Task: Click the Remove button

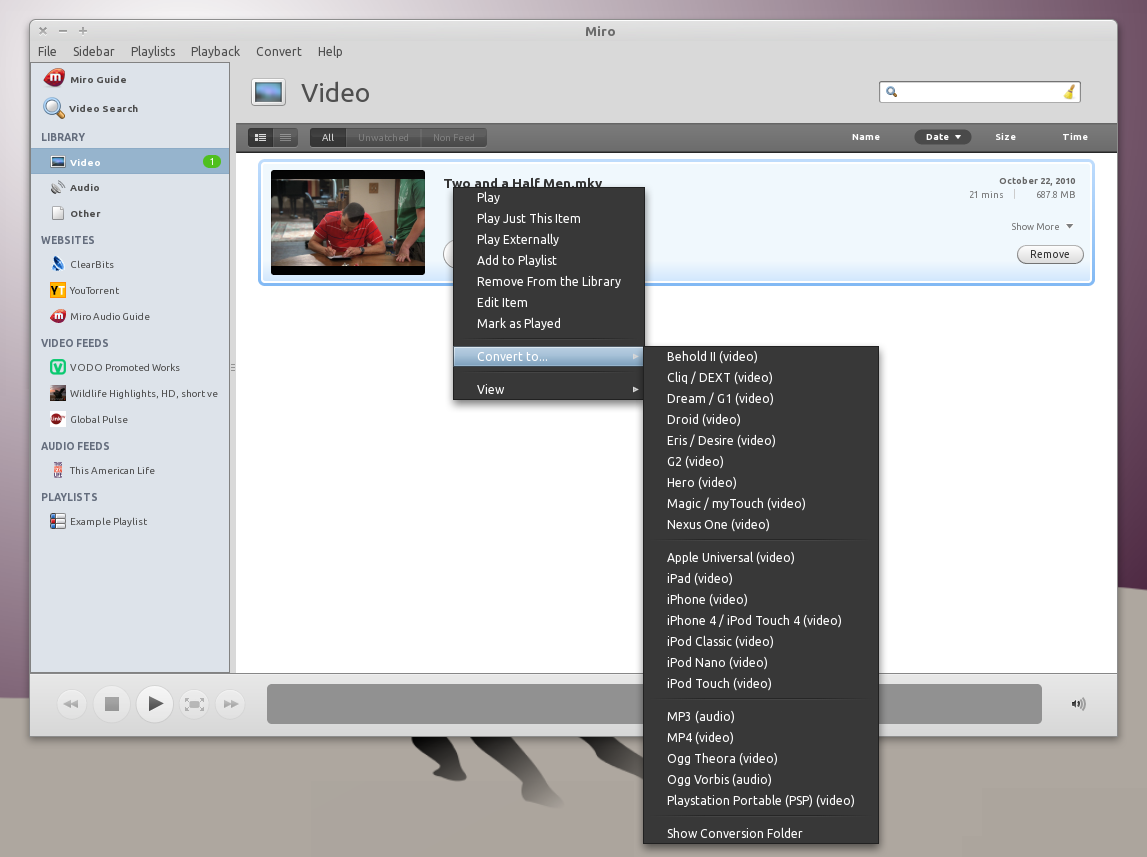Action: pos(1050,254)
